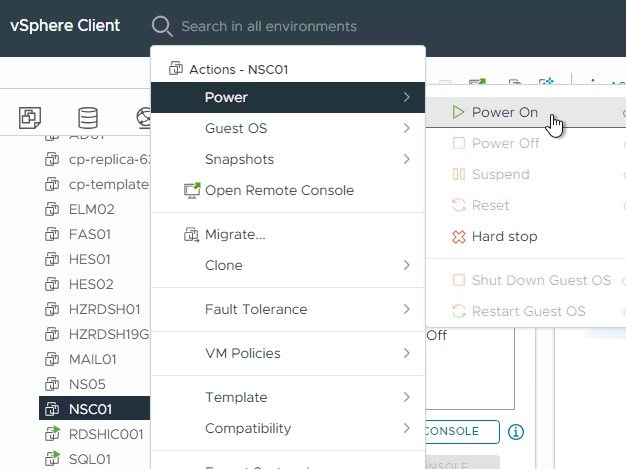Image resolution: width=626 pixels, height=469 pixels.
Task: Click the VM icon next to cp-template
Action: click(x=52, y=184)
